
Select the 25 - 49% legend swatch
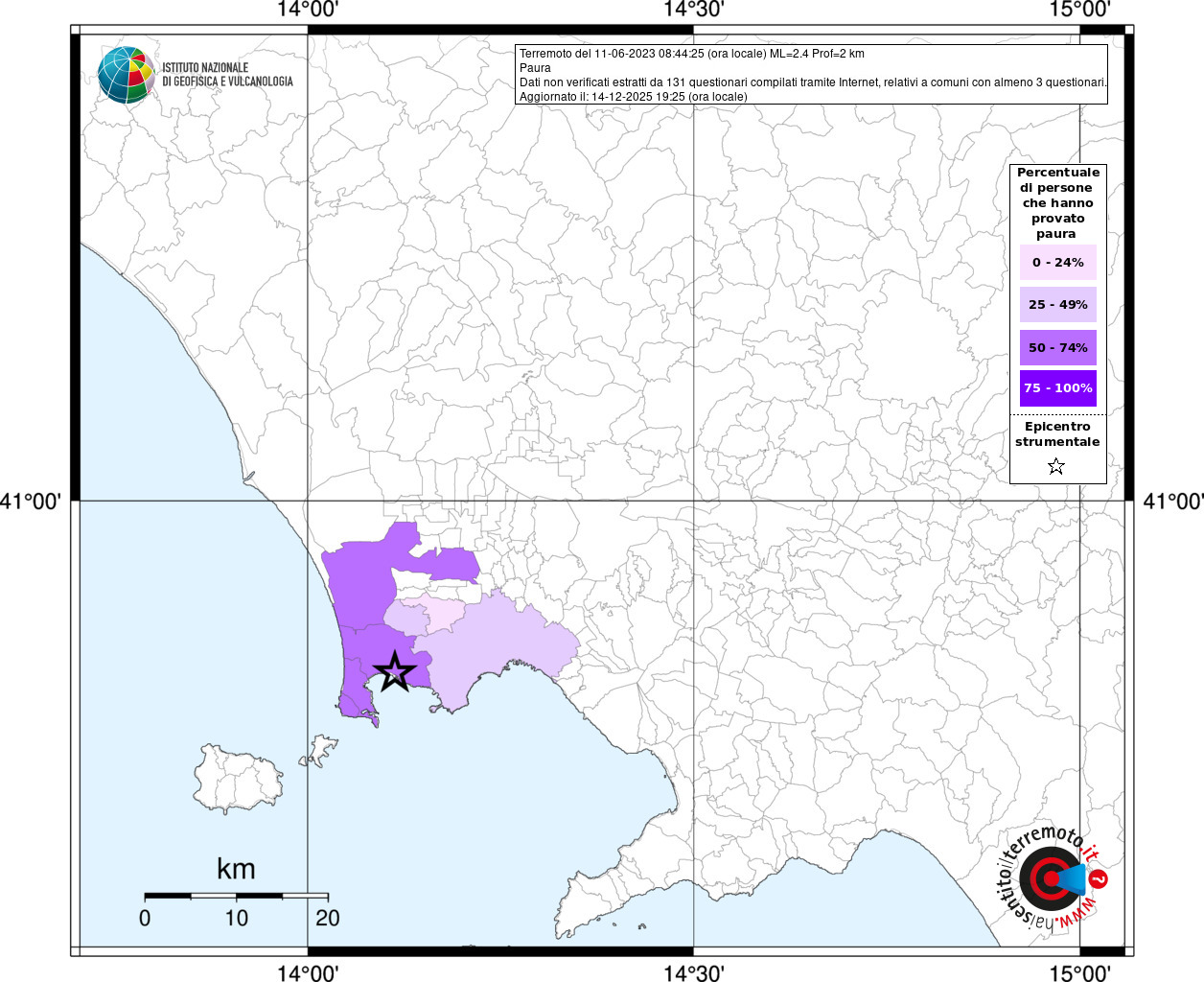pos(1057,305)
